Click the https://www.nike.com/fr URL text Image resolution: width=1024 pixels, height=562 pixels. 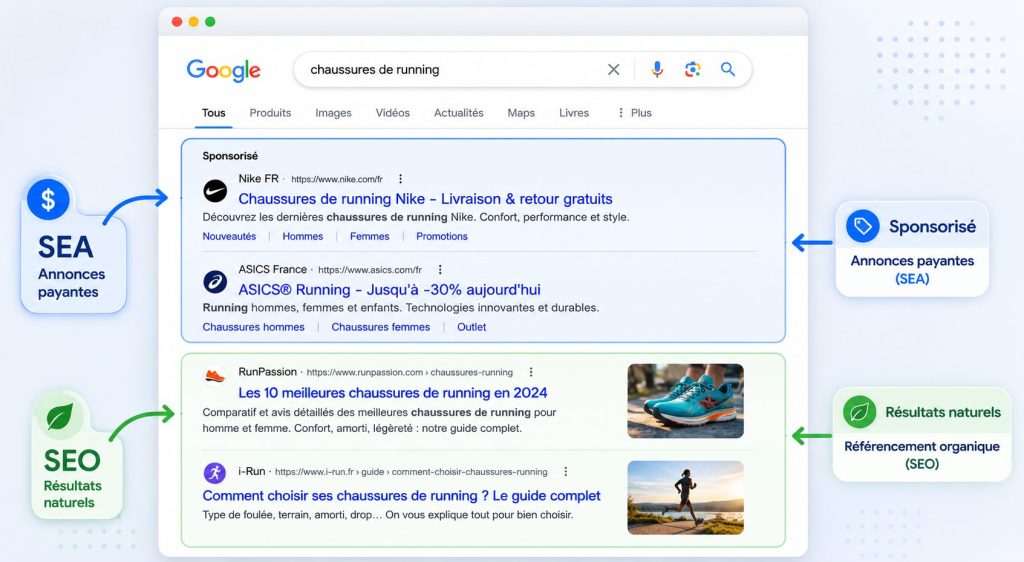coord(337,179)
